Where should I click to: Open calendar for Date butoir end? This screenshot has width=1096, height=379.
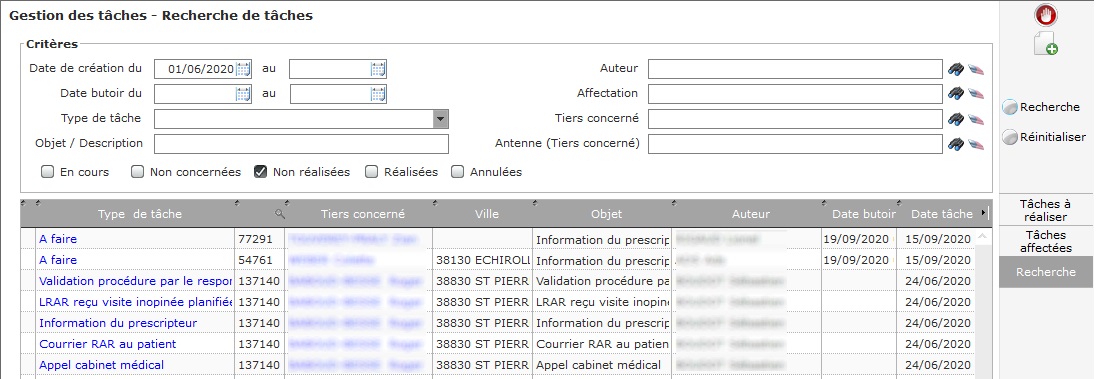(x=377, y=94)
